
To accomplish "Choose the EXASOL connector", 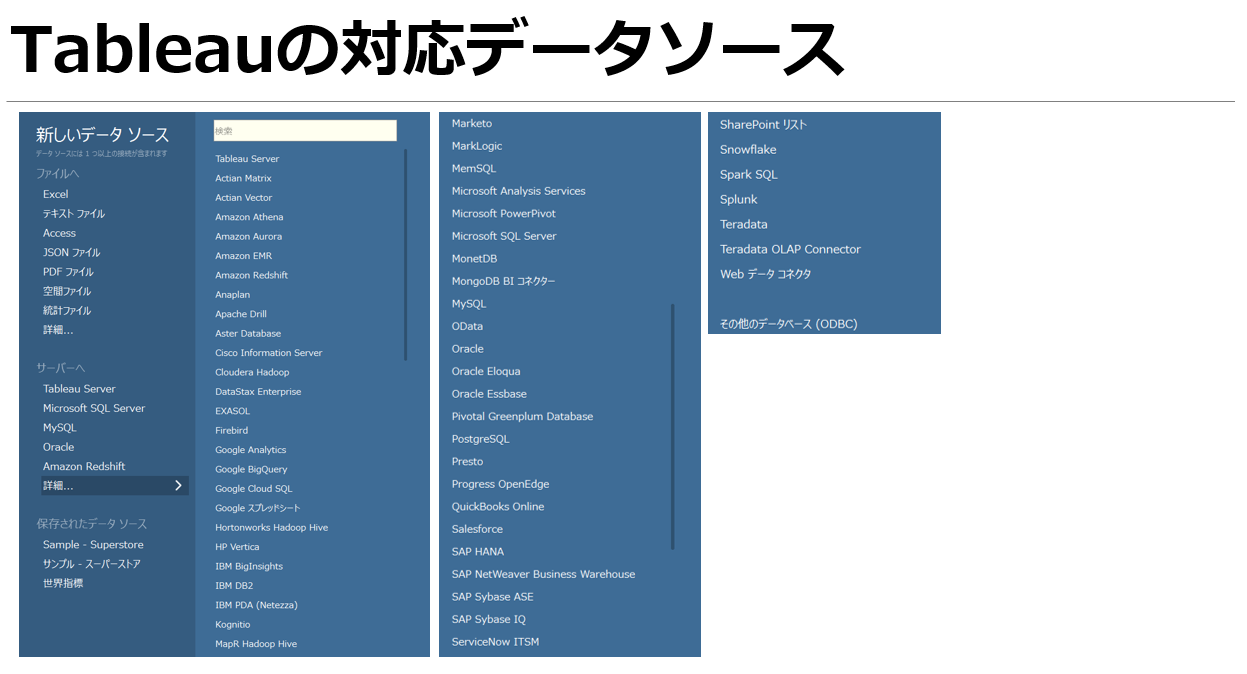I will pyautogui.click(x=233, y=411).
